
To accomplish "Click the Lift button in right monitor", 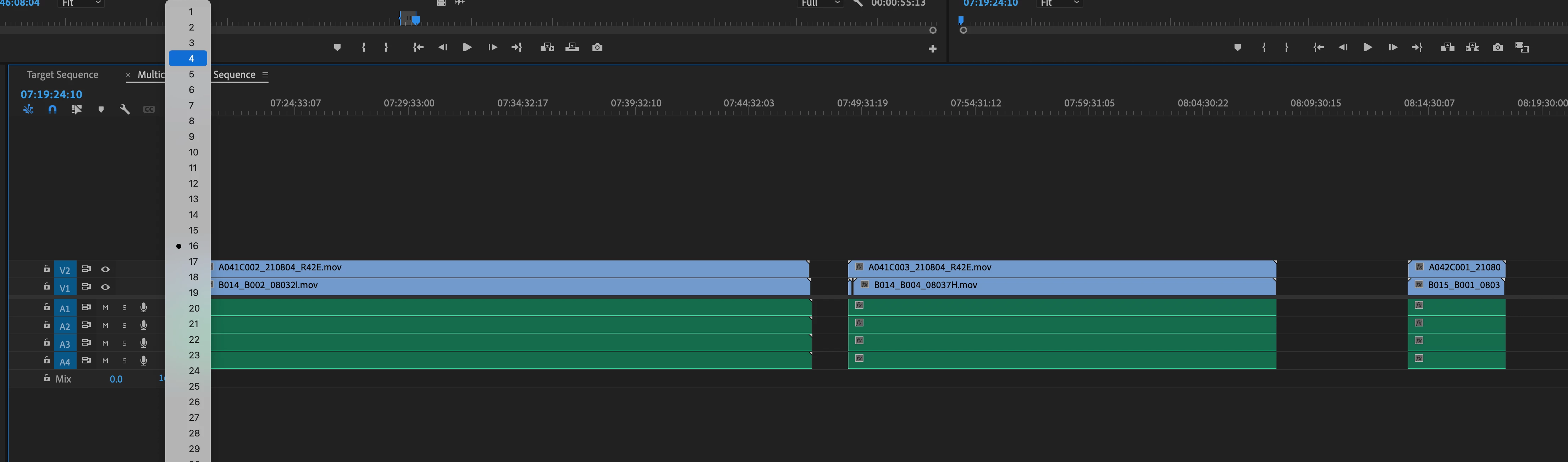I will coord(1447,48).
